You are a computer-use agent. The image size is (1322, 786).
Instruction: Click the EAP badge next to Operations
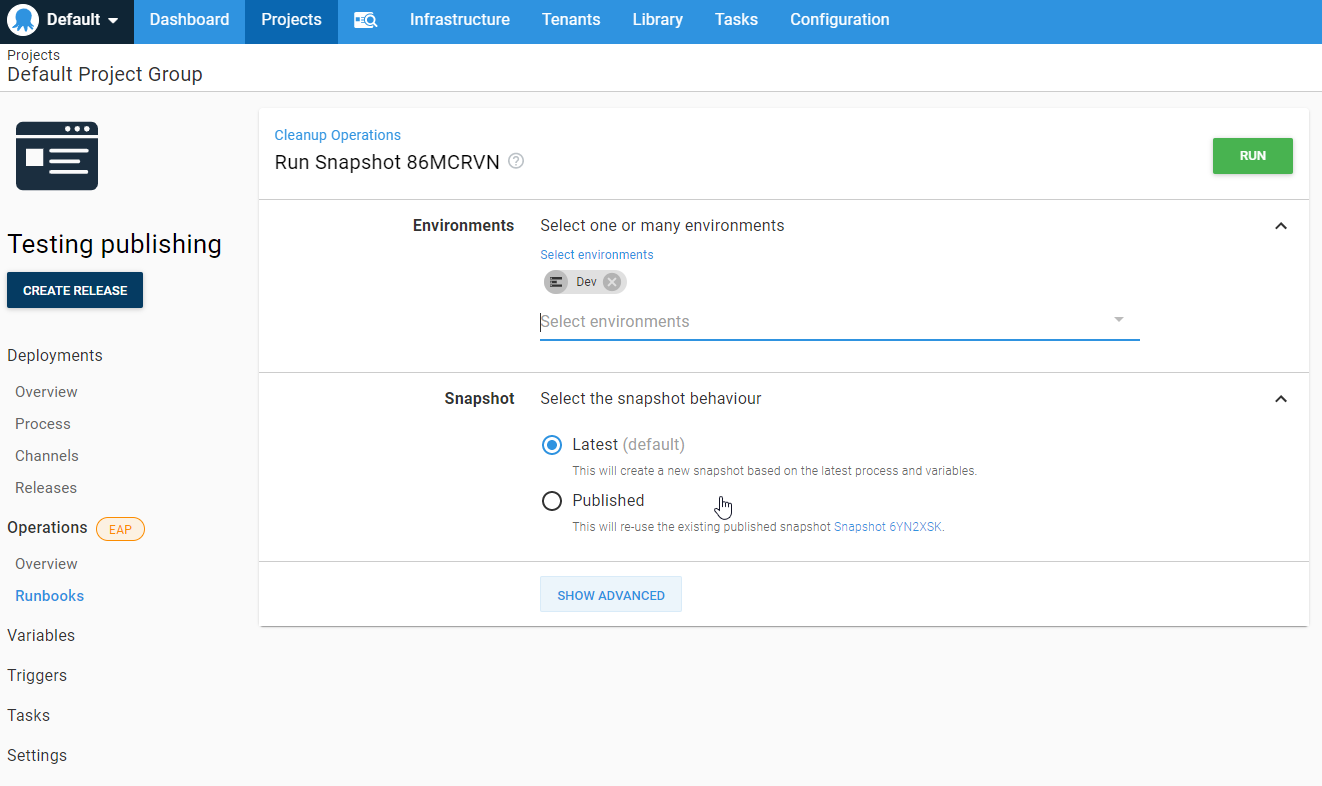[120, 529]
